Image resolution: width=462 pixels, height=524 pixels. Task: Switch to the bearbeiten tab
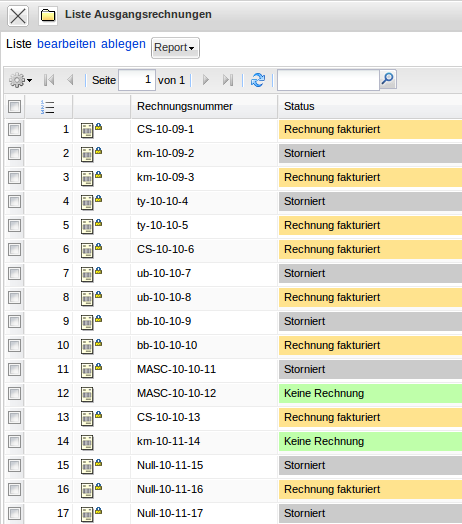(66, 44)
